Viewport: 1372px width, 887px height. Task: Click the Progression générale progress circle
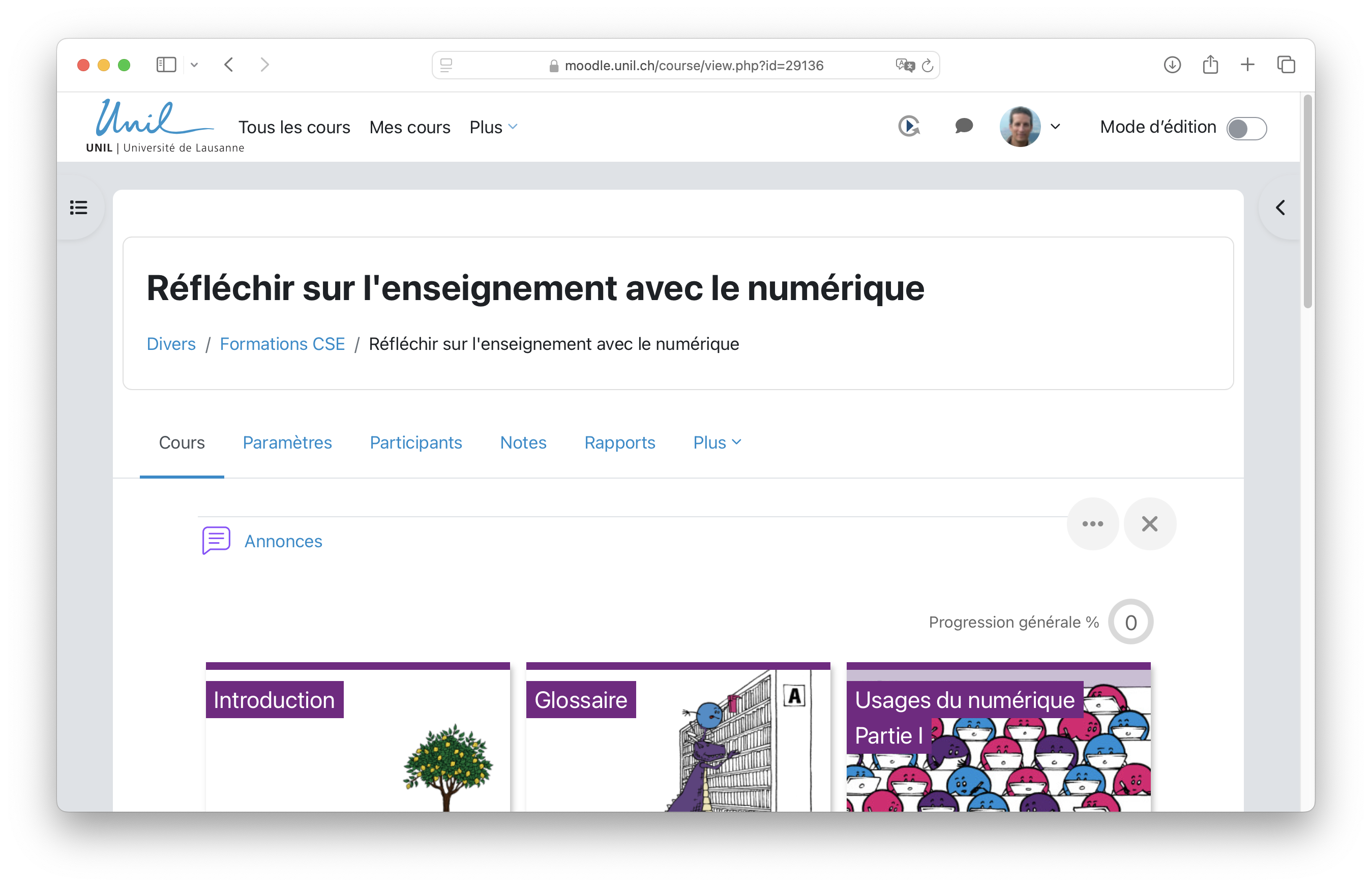pyautogui.click(x=1130, y=622)
